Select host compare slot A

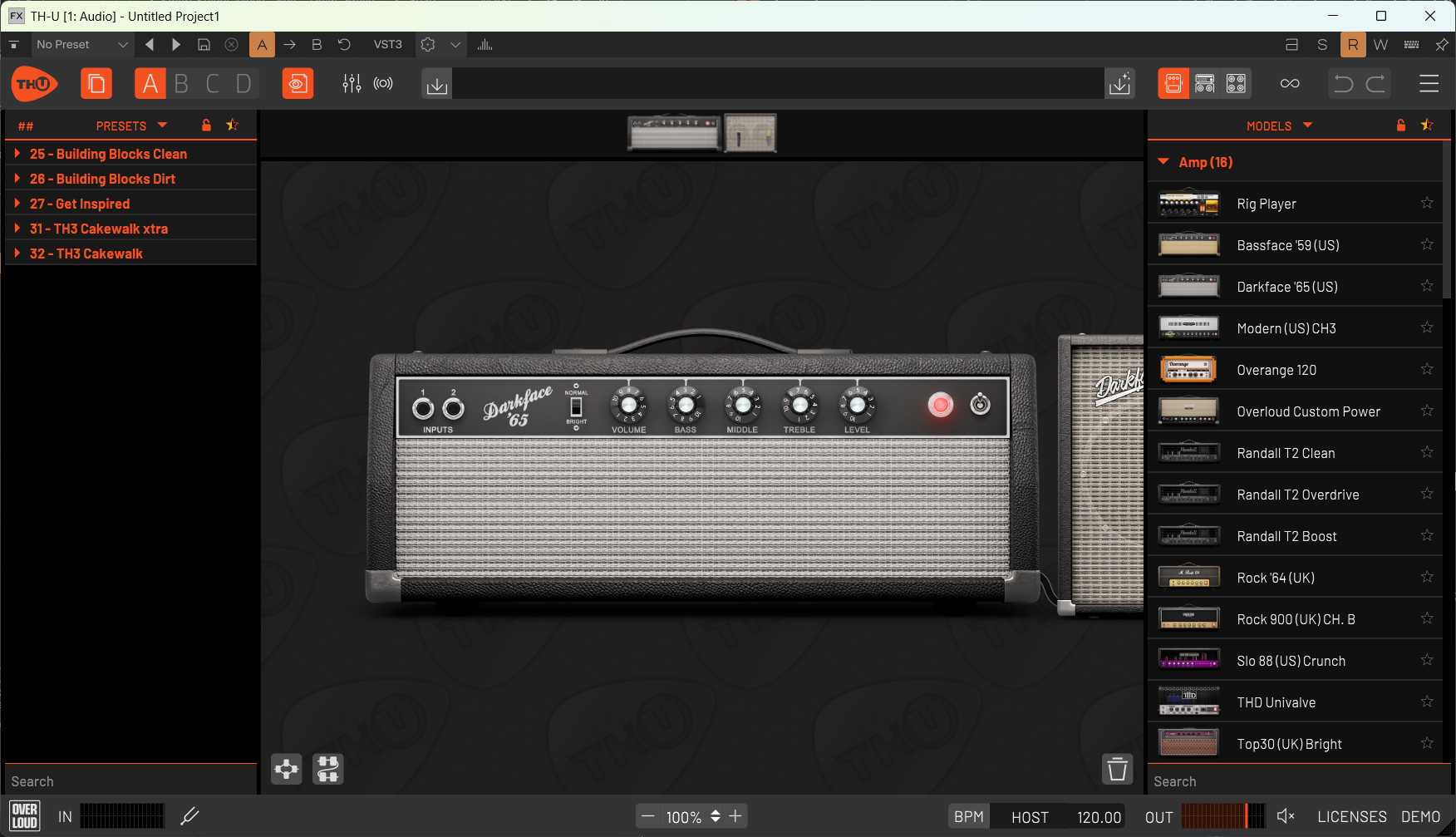pyautogui.click(x=262, y=45)
